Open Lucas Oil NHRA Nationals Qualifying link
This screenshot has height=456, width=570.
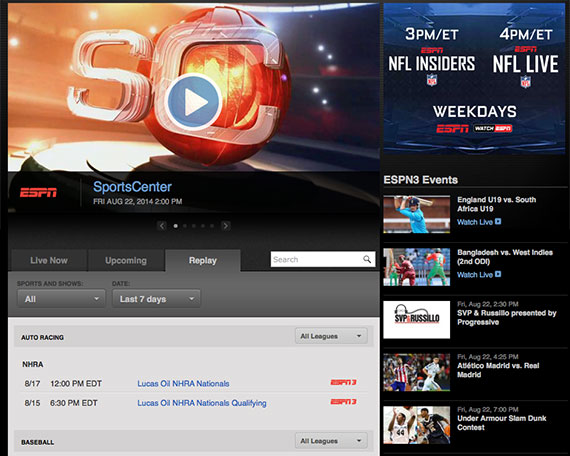[202, 403]
